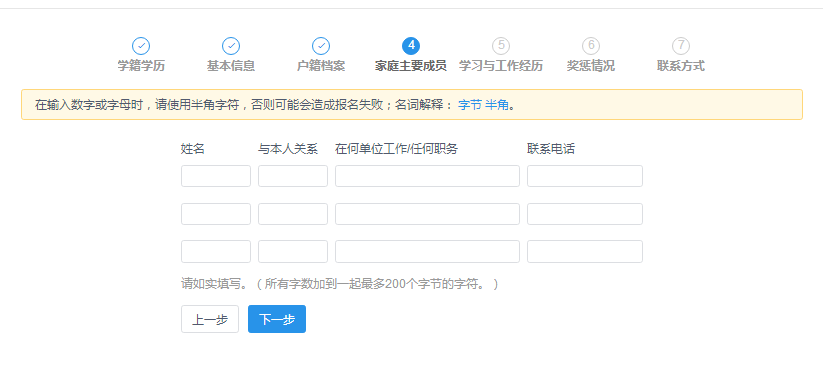This screenshot has height=372, width=823.
Task: Click the 联系电话 column header
Action: (551, 149)
